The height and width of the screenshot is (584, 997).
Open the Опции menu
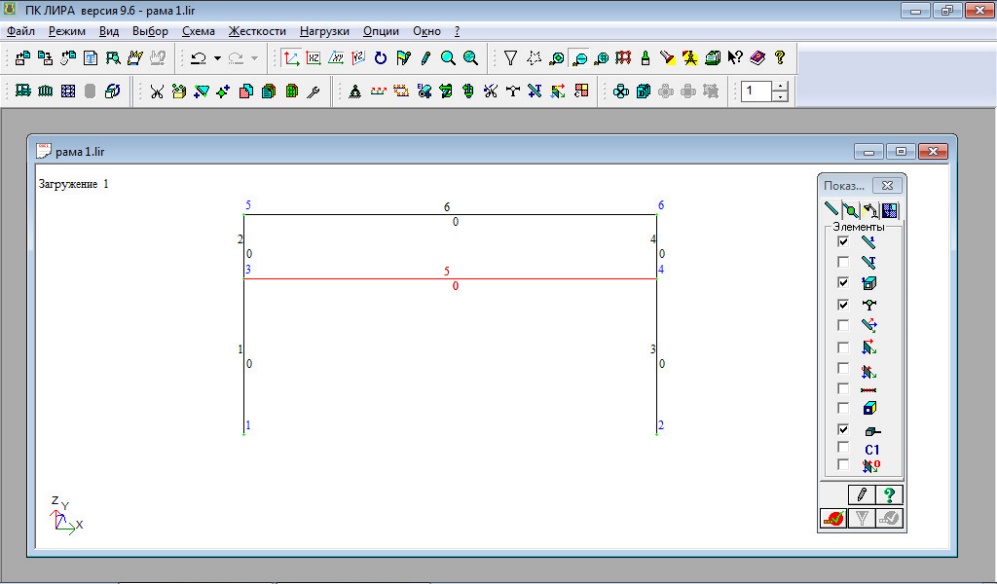(381, 31)
